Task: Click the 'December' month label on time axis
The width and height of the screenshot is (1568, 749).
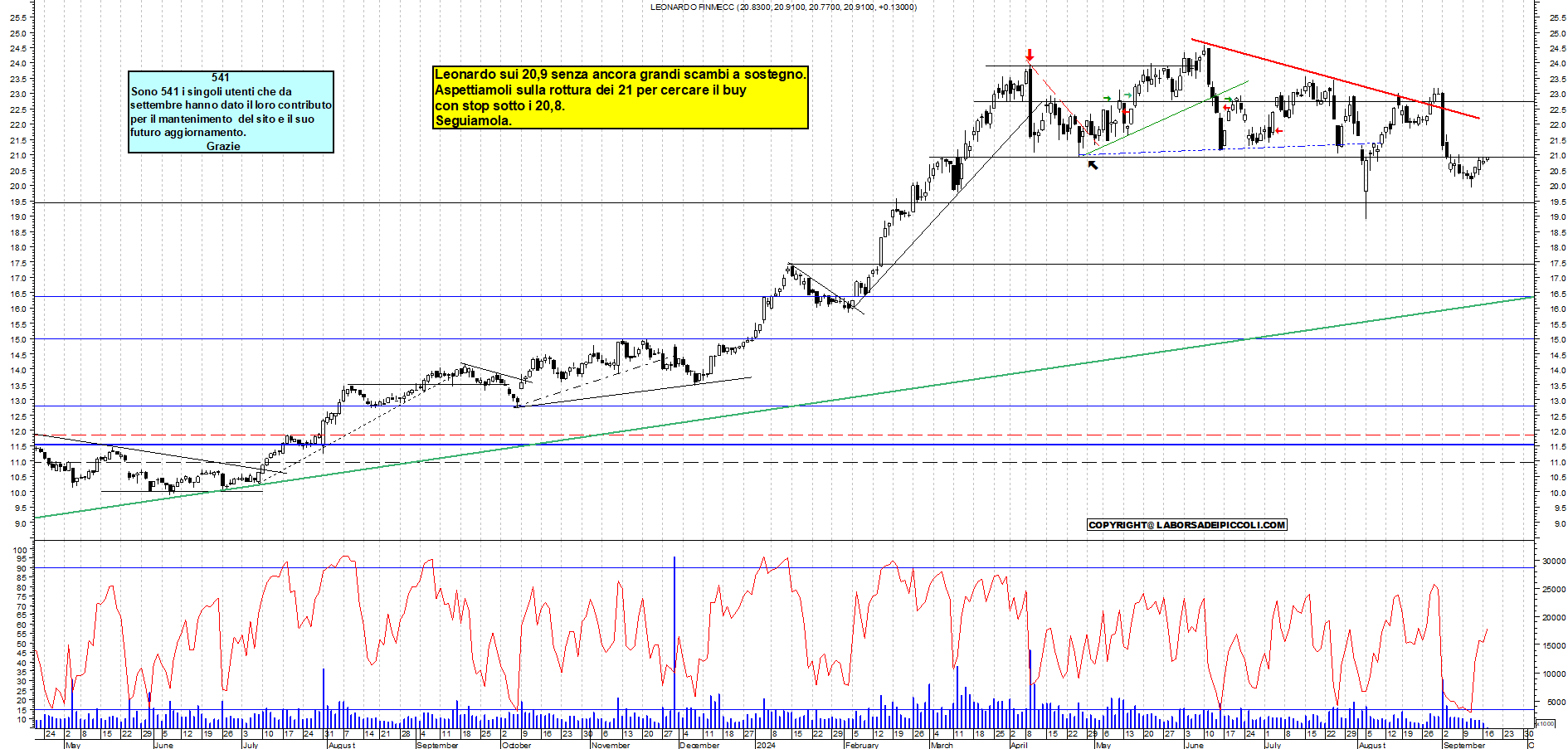Action: [699, 745]
